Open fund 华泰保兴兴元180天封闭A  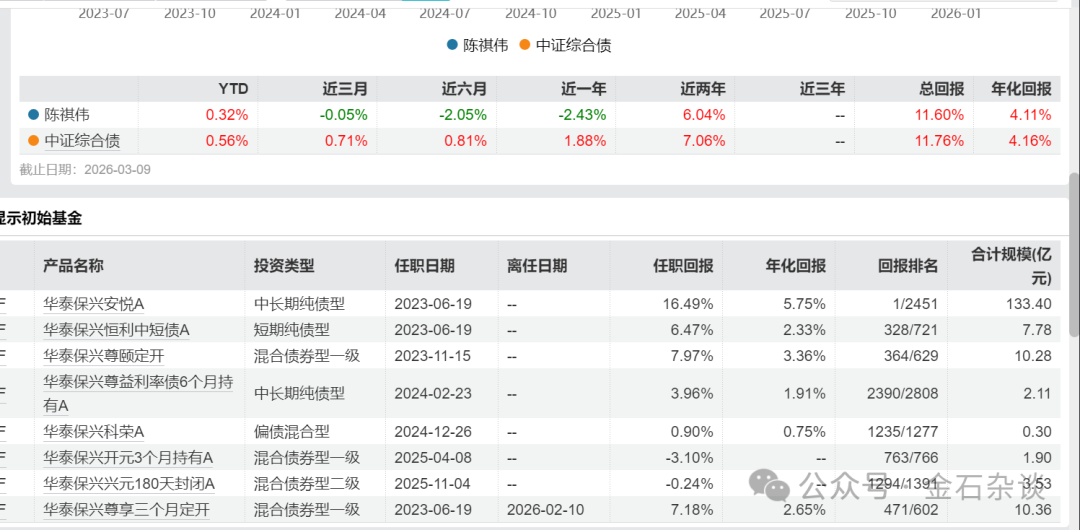129,484
